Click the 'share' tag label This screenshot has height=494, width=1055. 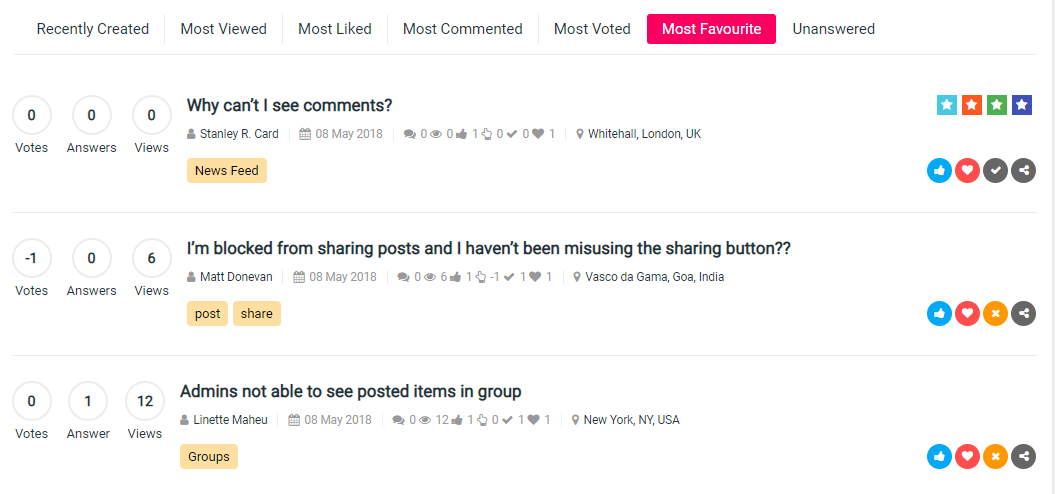pyautogui.click(x=257, y=314)
